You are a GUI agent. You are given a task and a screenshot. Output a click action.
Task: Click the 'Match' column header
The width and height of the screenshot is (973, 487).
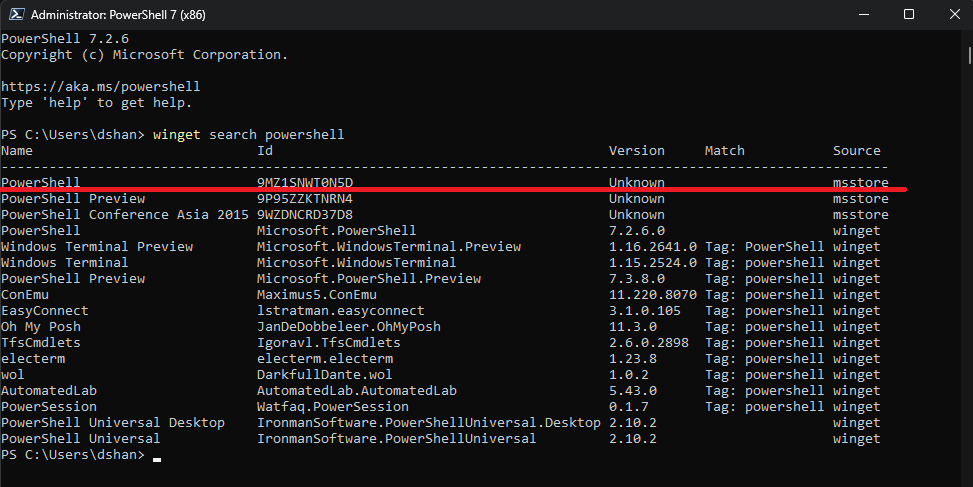[725, 151]
